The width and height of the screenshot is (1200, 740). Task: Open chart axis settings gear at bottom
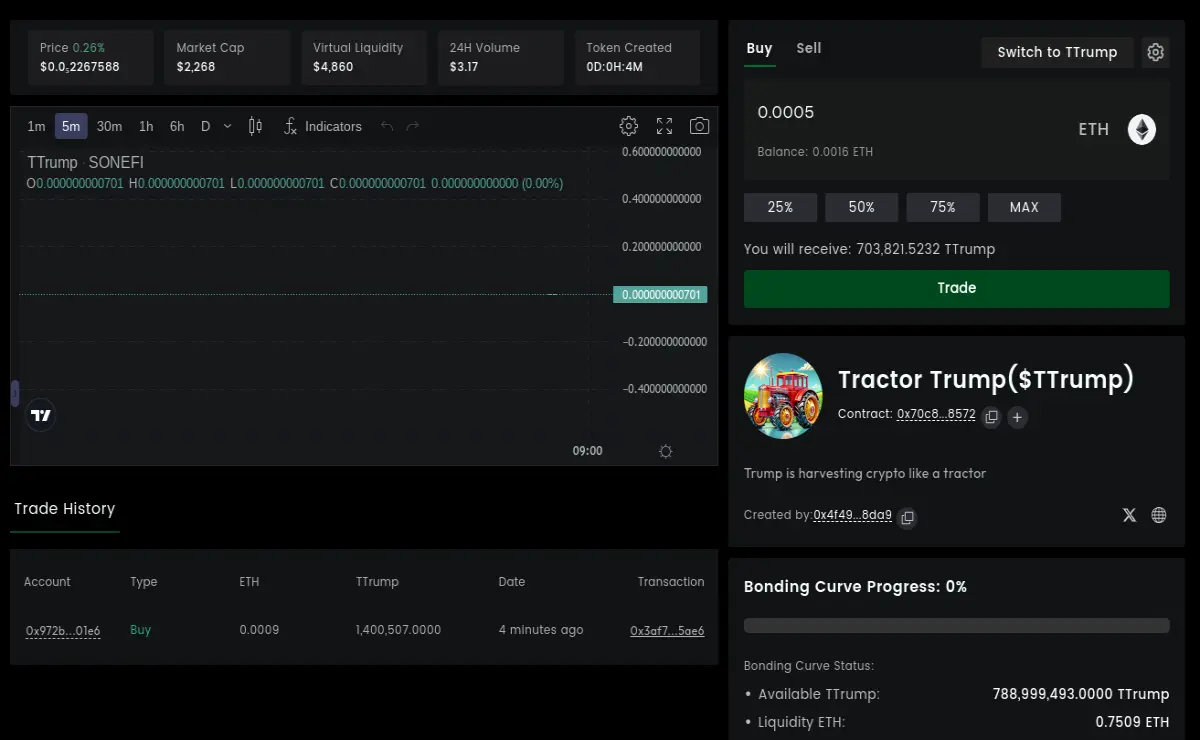tap(666, 451)
